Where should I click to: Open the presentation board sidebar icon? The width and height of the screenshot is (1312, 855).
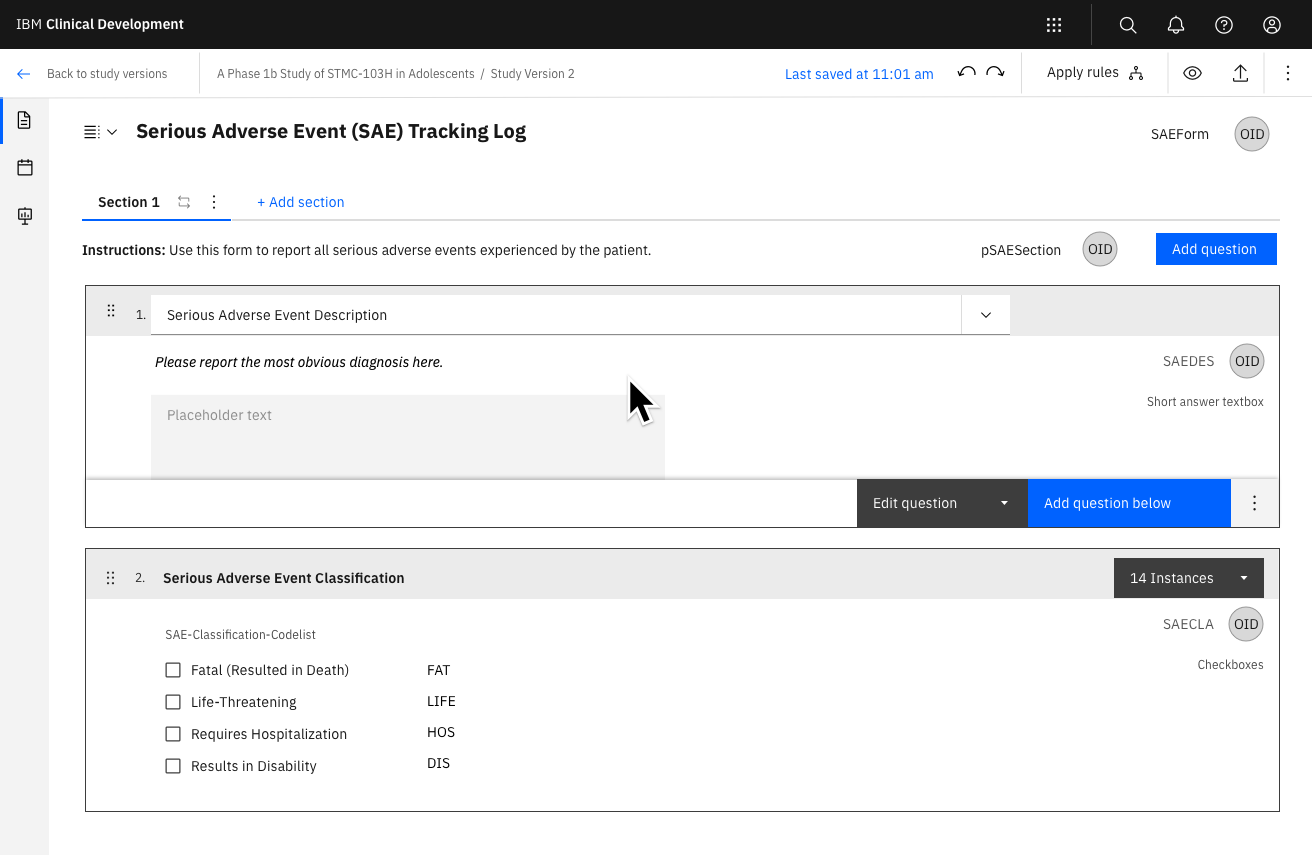click(x=25, y=215)
